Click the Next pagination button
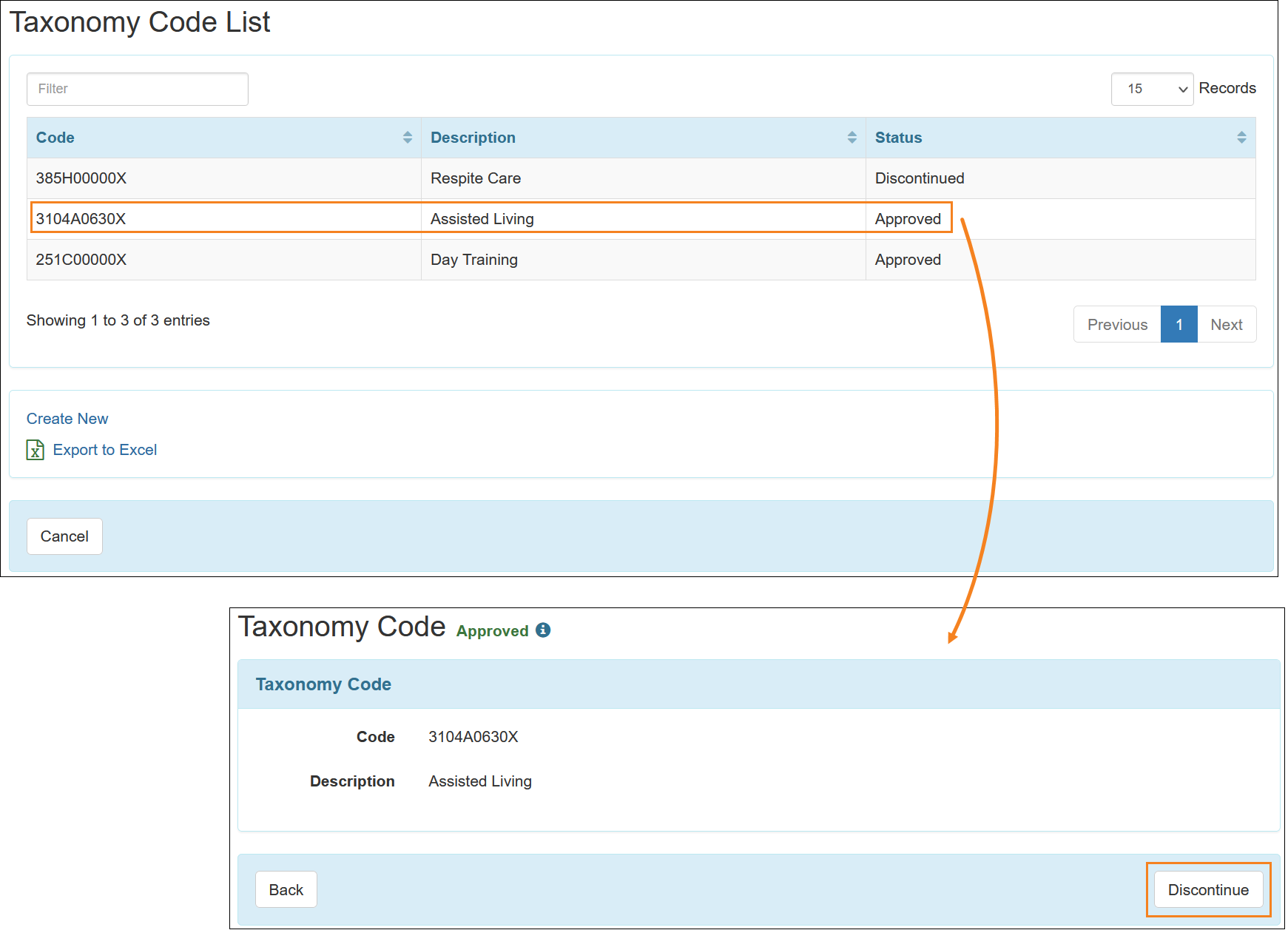 (1227, 324)
